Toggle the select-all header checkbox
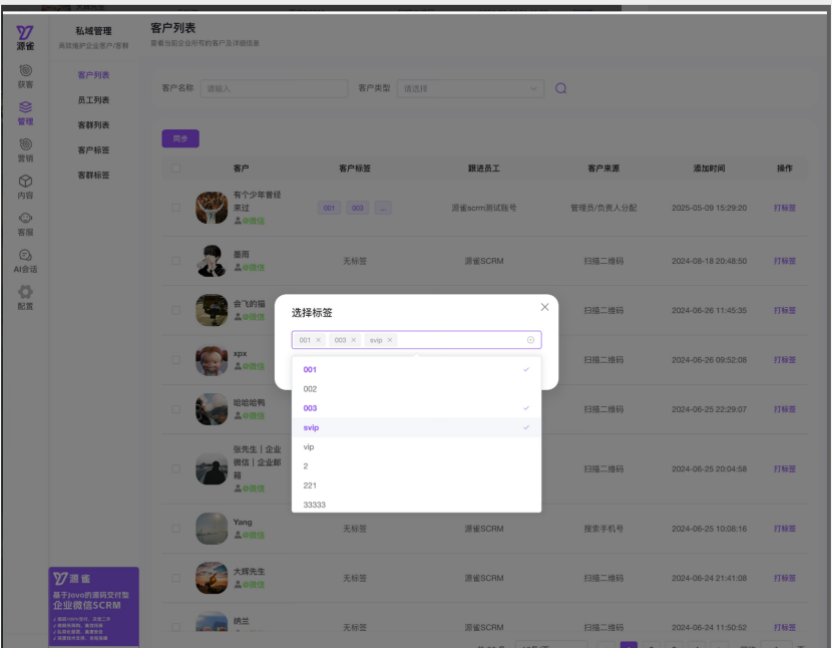This screenshot has height=648, width=832. [x=176, y=168]
